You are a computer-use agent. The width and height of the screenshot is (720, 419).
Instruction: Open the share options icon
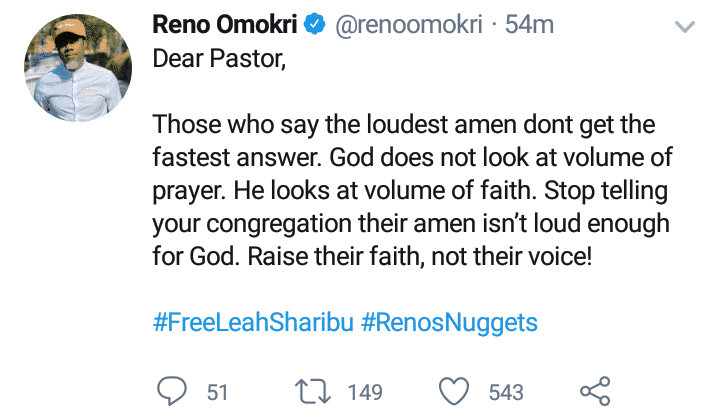tap(595, 392)
